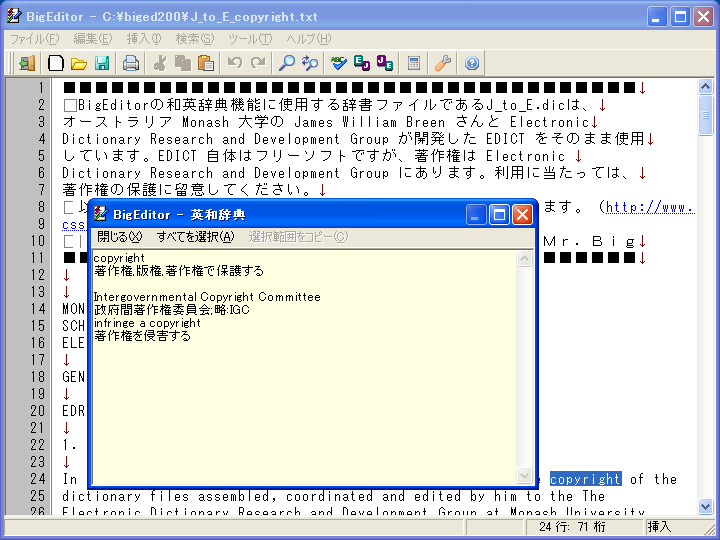Click the spell check icon

[339, 63]
